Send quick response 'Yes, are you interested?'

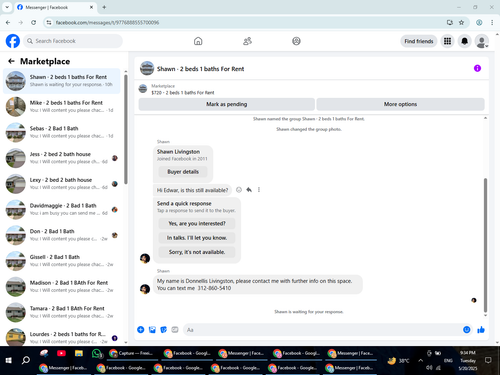[x=197, y=223]
